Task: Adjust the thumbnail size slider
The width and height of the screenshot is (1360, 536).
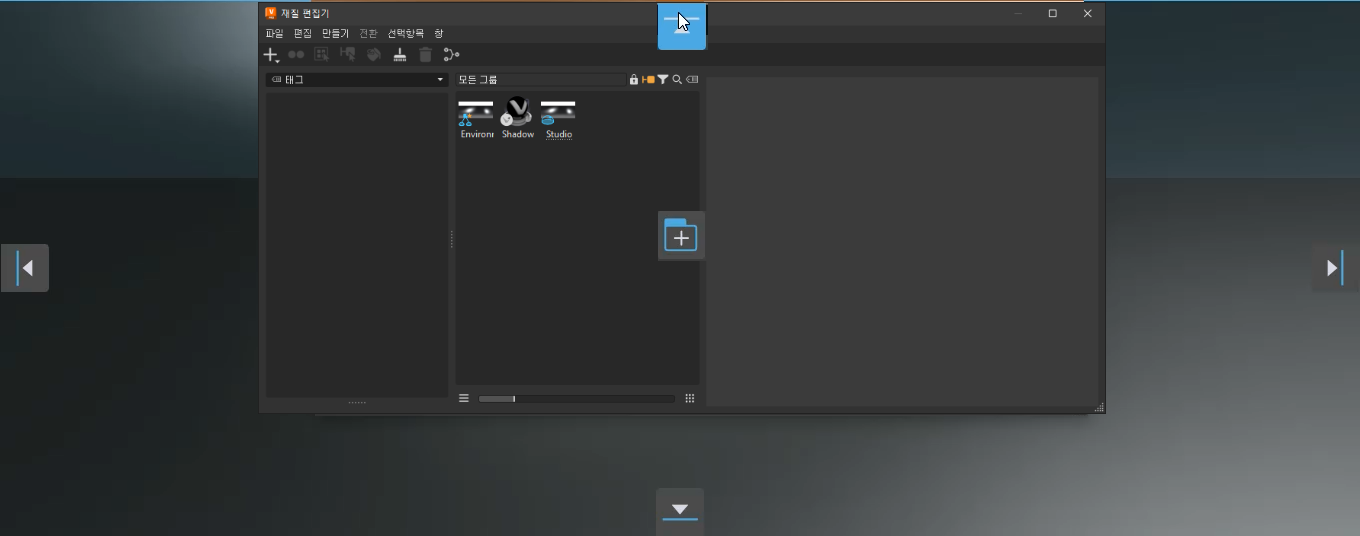Action: coord(577,399)
